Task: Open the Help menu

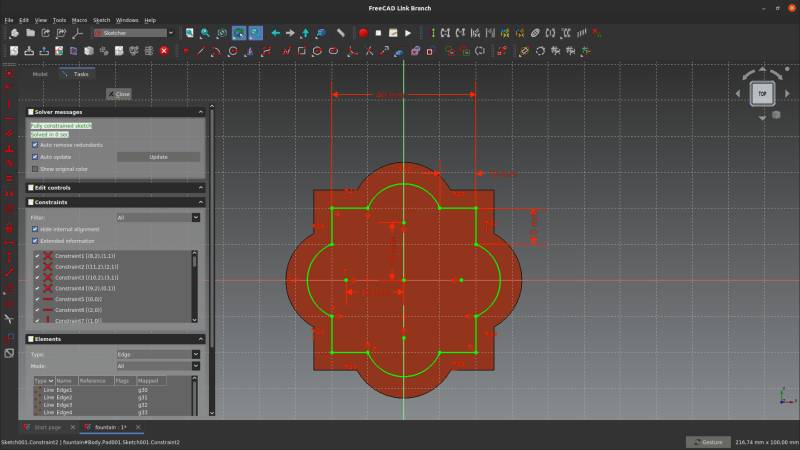Action: tap(150, 20)
